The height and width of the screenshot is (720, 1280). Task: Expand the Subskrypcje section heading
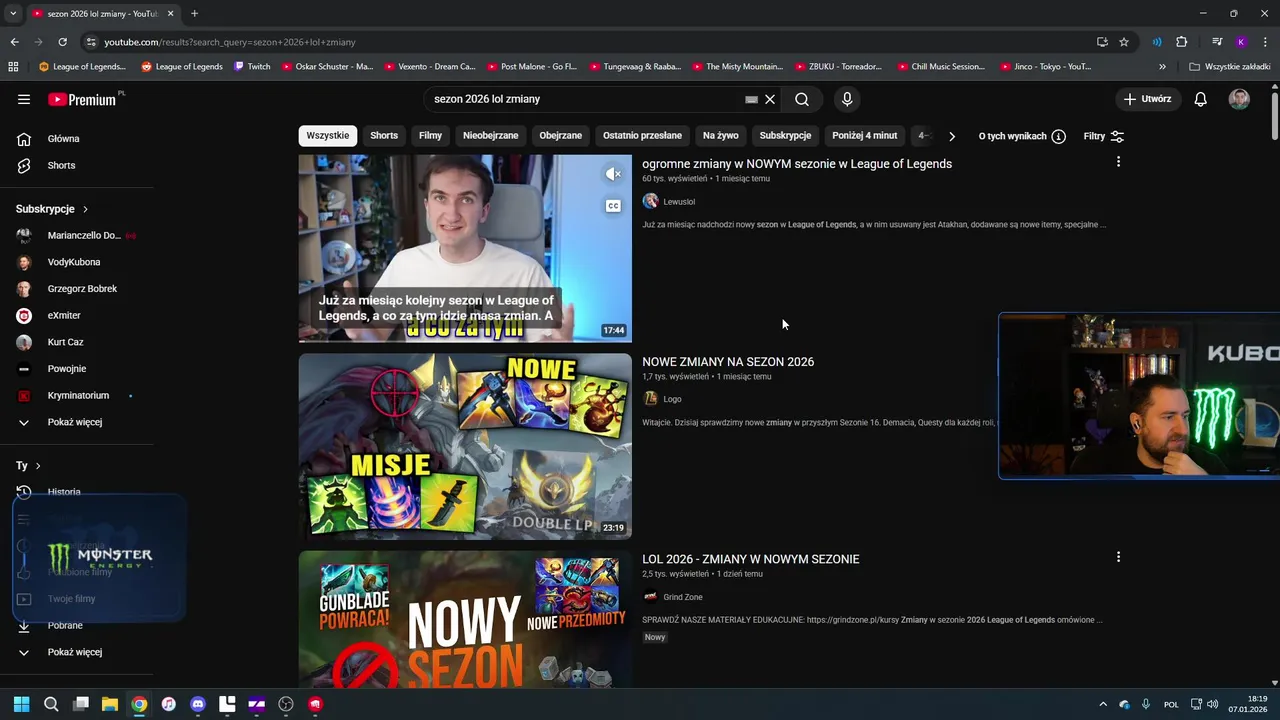[52, 209]
